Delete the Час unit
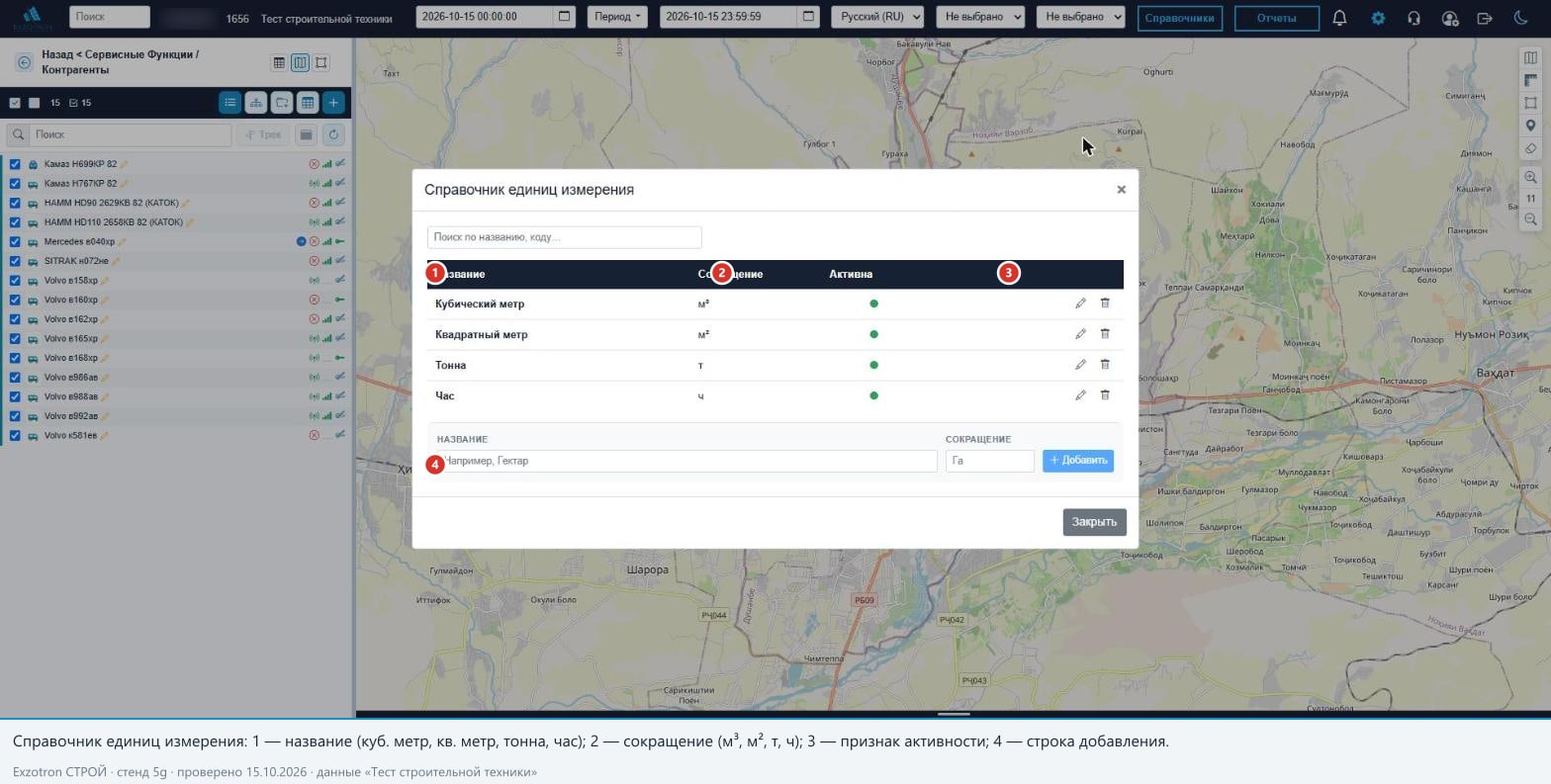 point(1105,395)
